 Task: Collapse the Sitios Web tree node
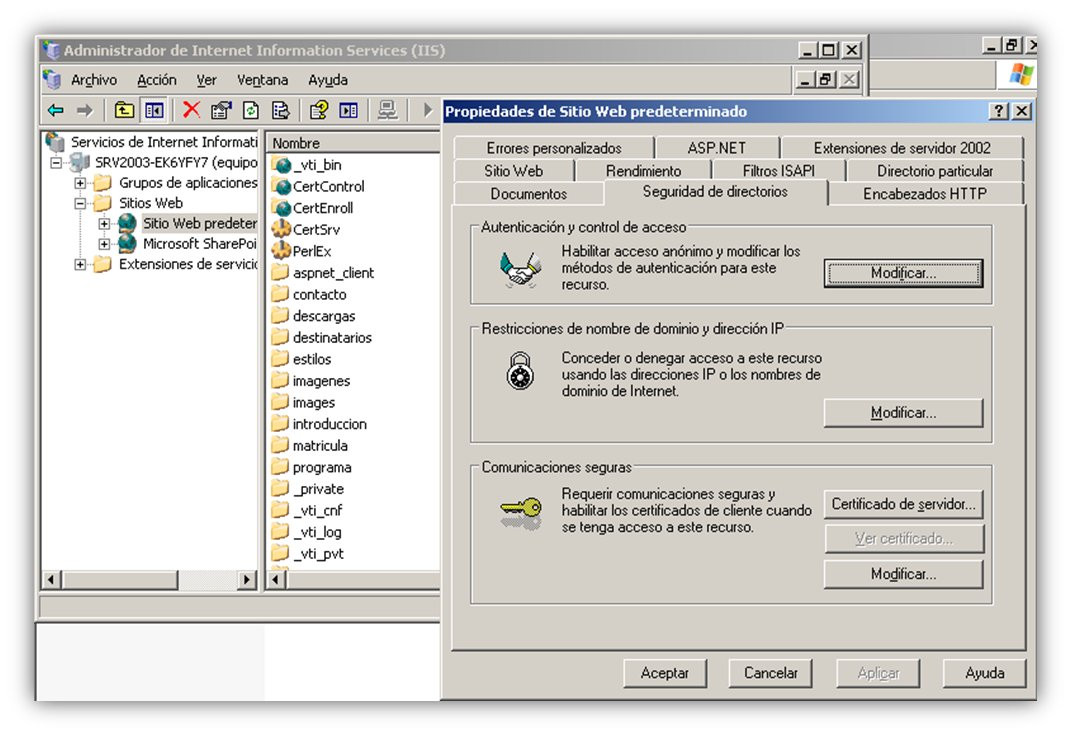80,203
